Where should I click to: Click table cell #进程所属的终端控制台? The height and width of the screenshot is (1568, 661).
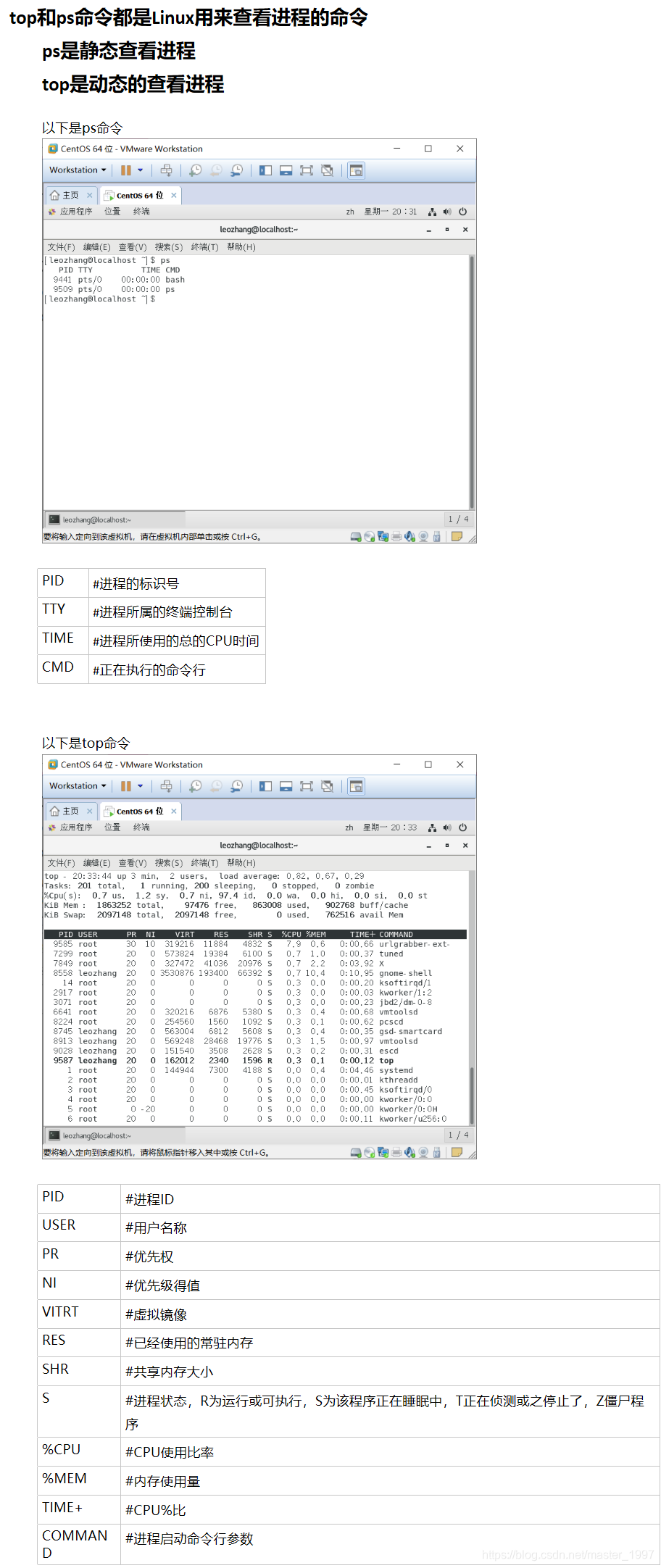click(x=177, y=612)
